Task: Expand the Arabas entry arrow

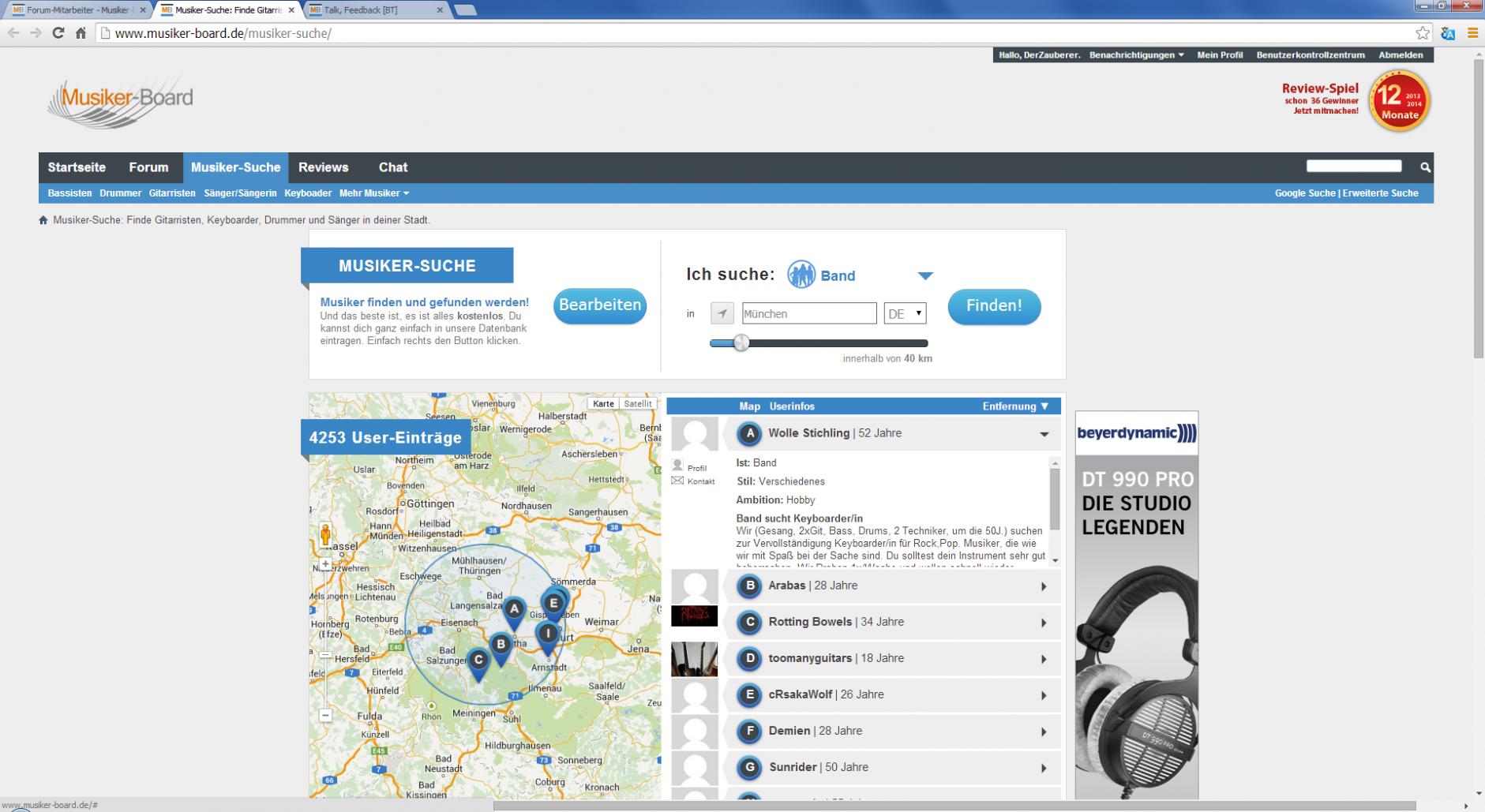Action: click(x=1044, y=586)
